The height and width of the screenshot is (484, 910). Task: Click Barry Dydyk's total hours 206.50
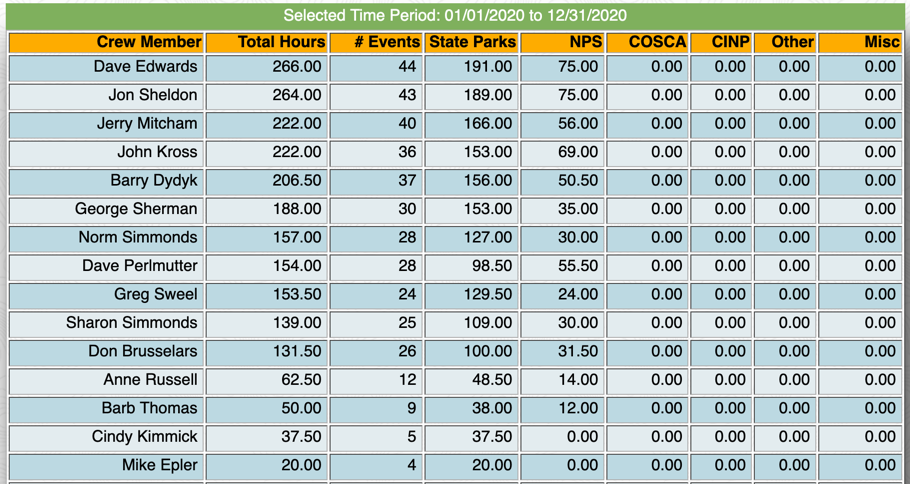(x=297, y=181)
